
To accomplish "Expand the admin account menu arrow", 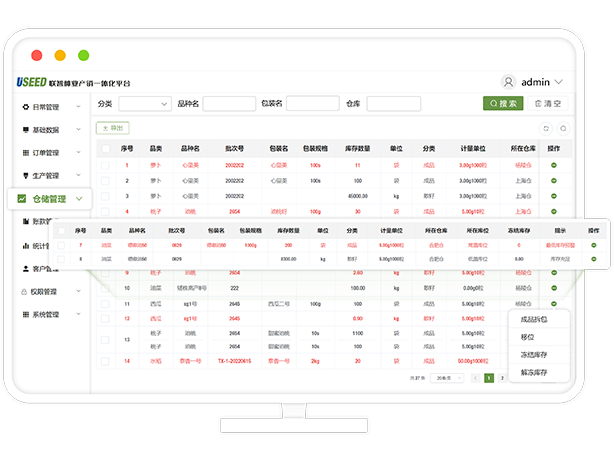I will click(x=559, y=82).
